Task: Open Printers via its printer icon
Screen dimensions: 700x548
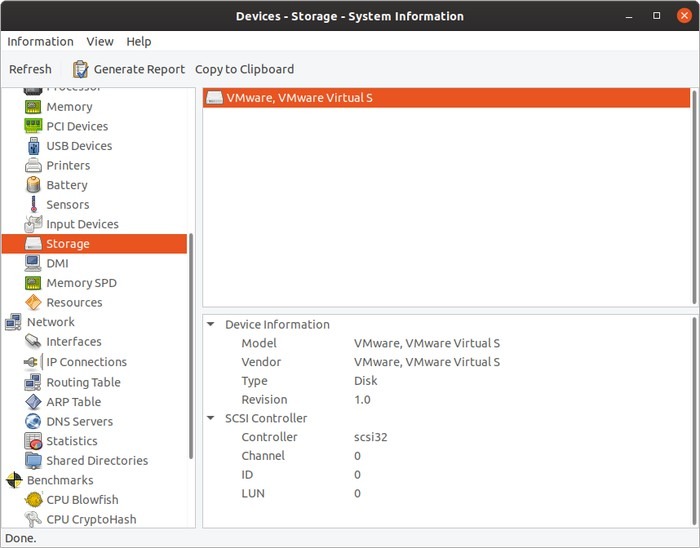Action: click(33, 165)
